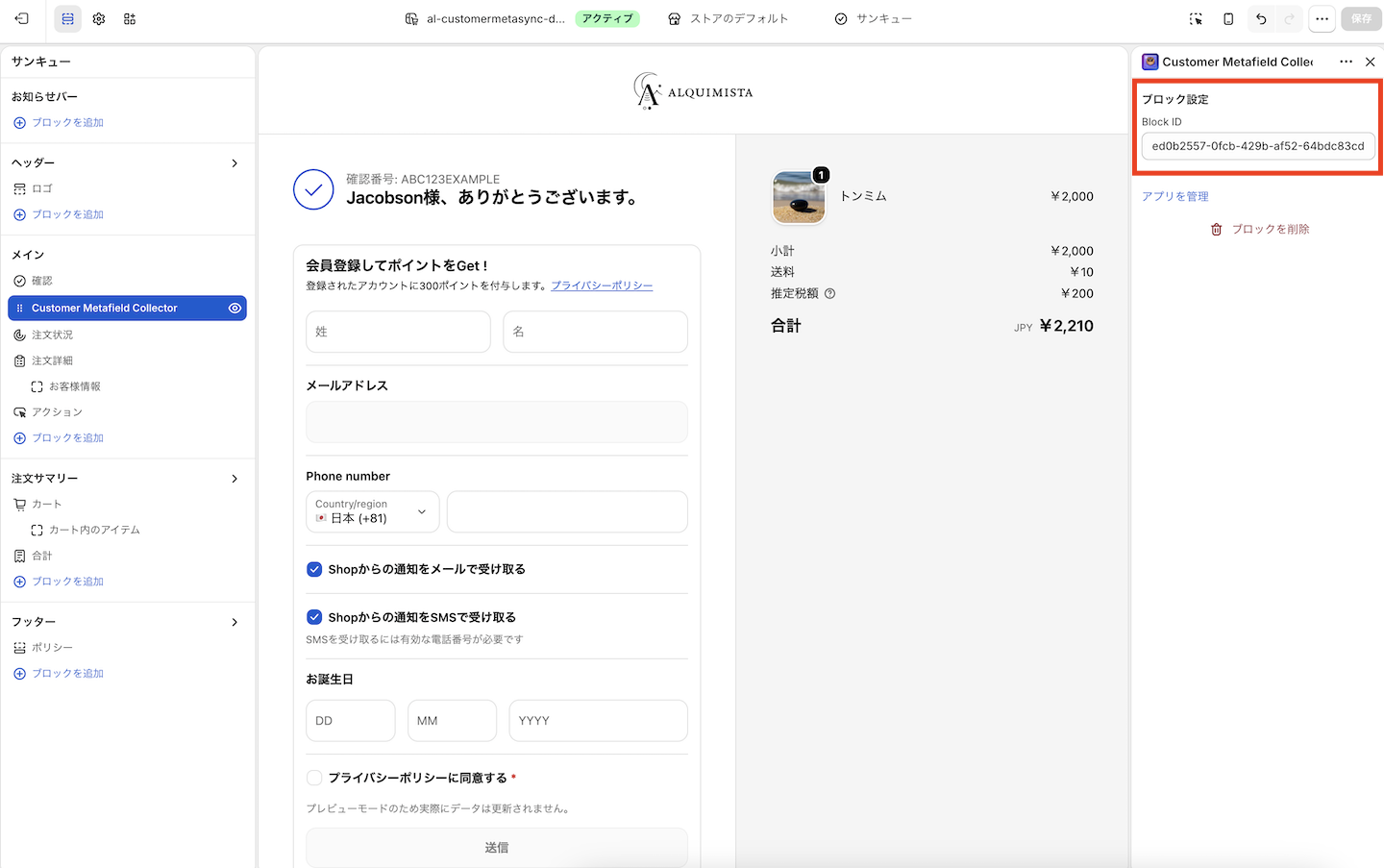
Task: Open サンキュー page selector
Action: tap(873, 18)
